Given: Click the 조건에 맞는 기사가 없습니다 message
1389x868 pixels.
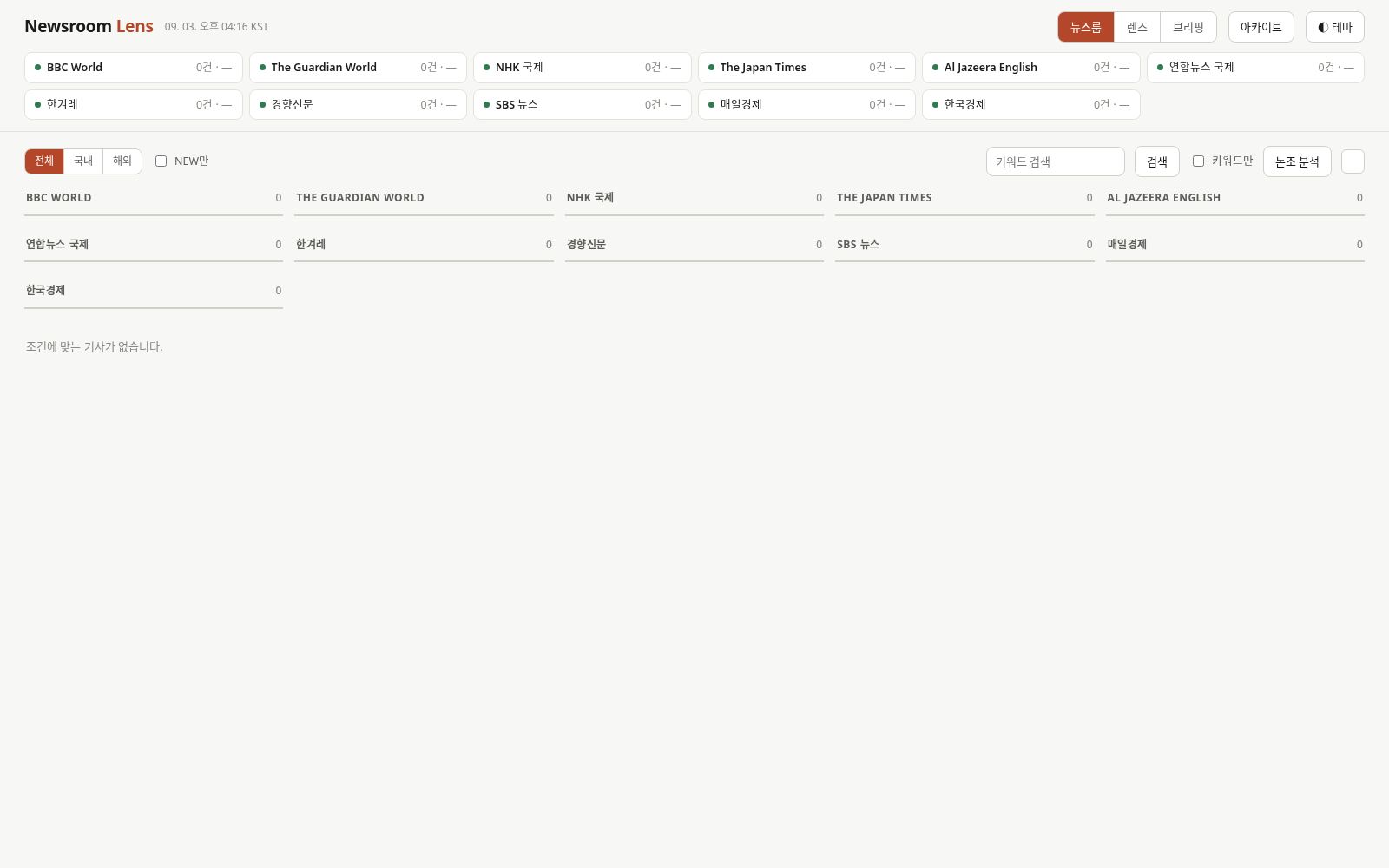Looking at the screenshot, I should point(94,347).
